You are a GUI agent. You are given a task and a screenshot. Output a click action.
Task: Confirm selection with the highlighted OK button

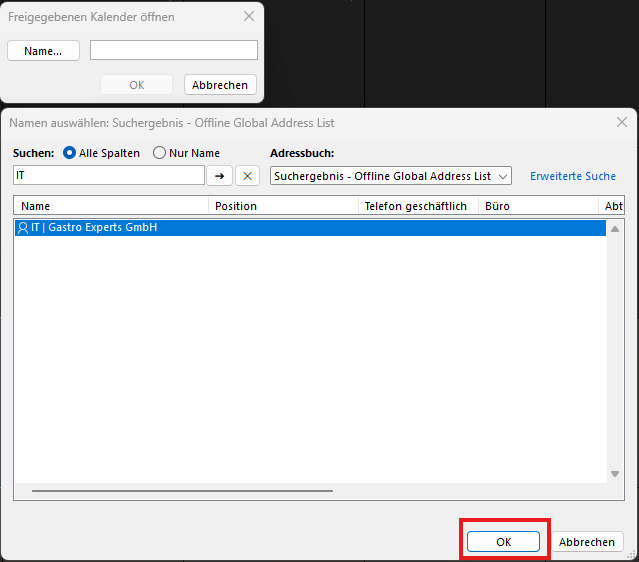pyautogui.click(x=504, y=541)
